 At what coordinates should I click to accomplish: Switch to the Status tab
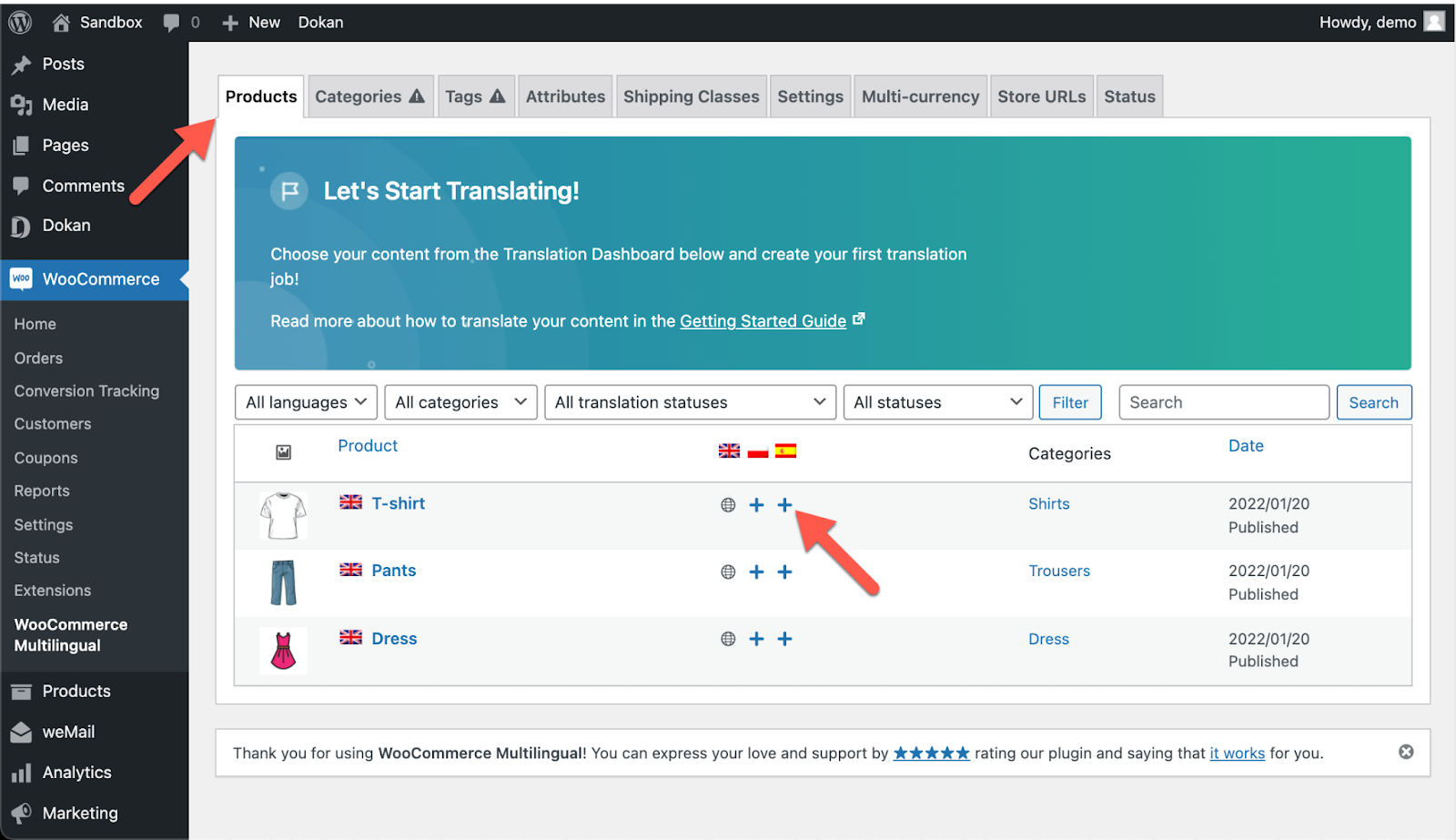coord(1129,96)
